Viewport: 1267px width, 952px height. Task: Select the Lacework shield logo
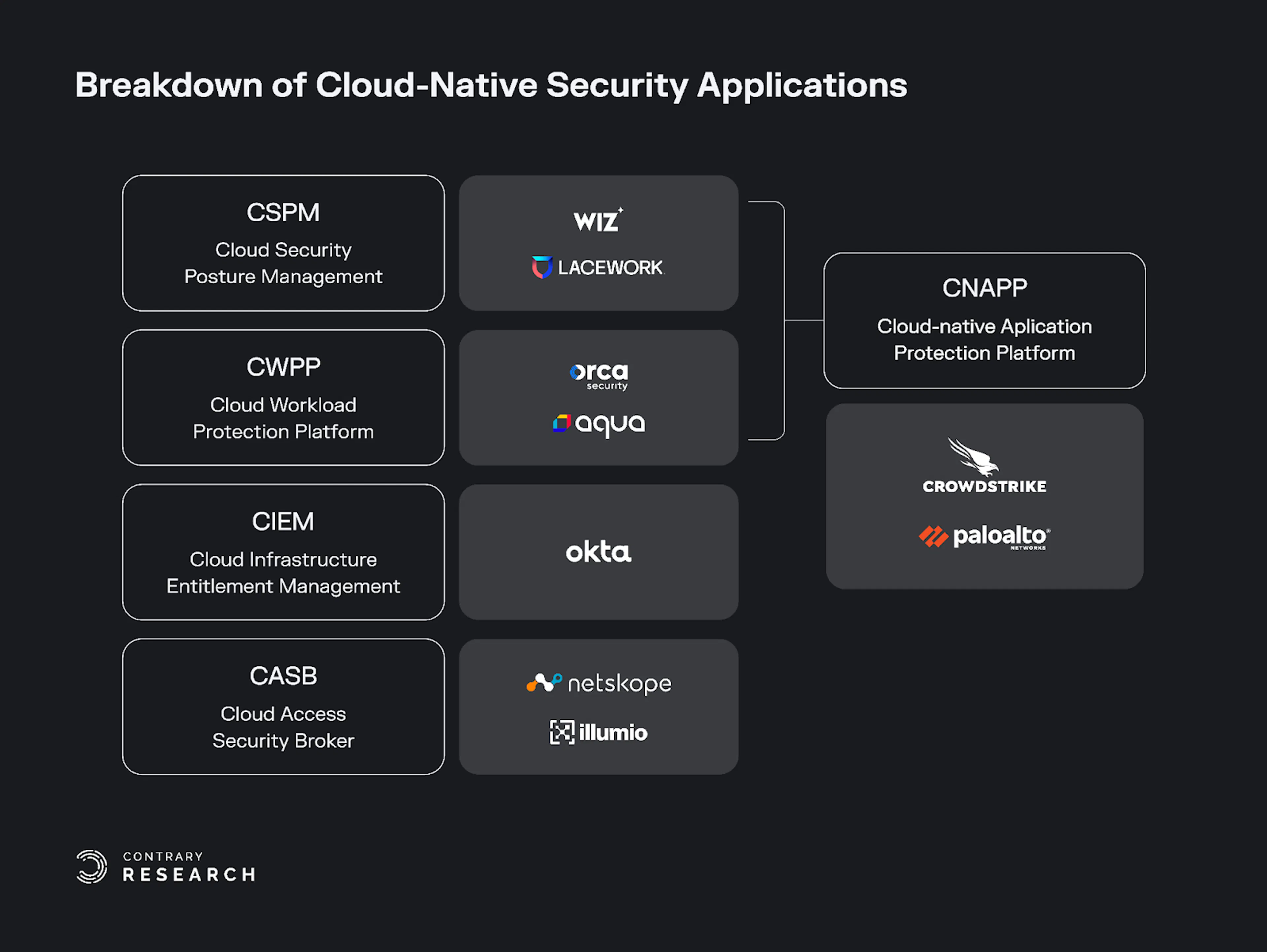(542, 268)
